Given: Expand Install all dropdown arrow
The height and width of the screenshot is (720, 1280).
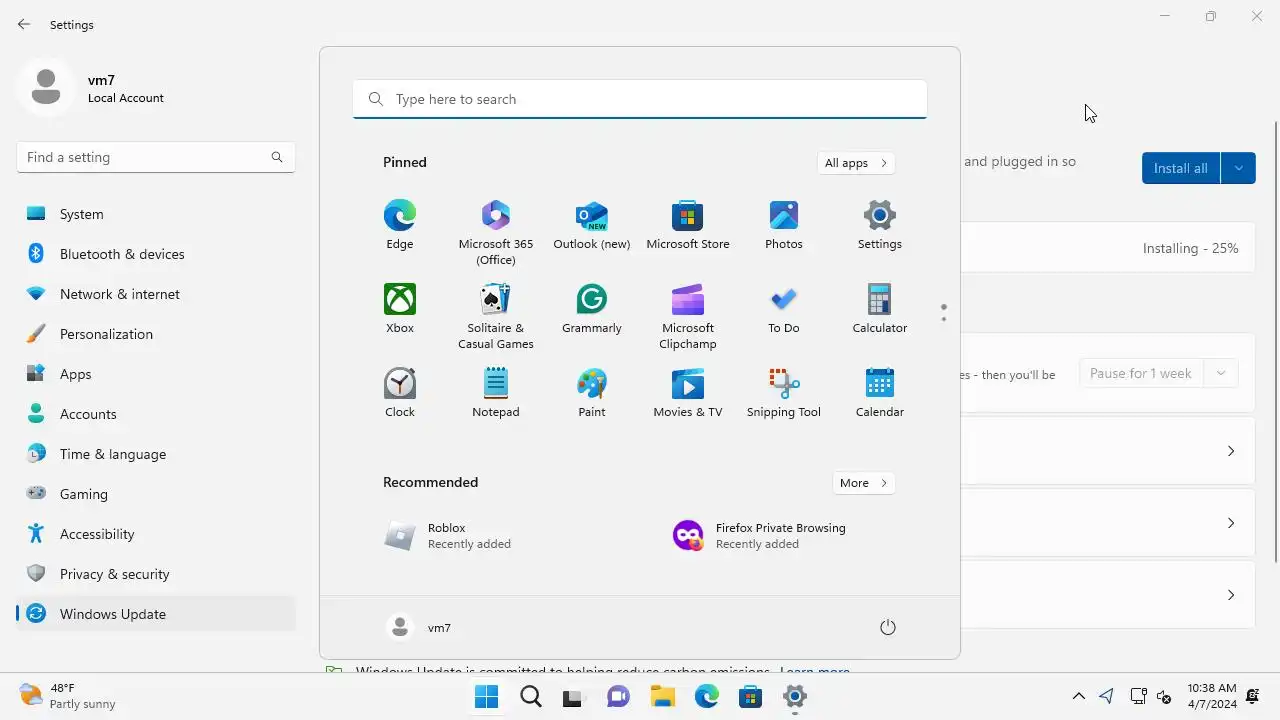Looking at the screenshot, I should (1238, 168).
